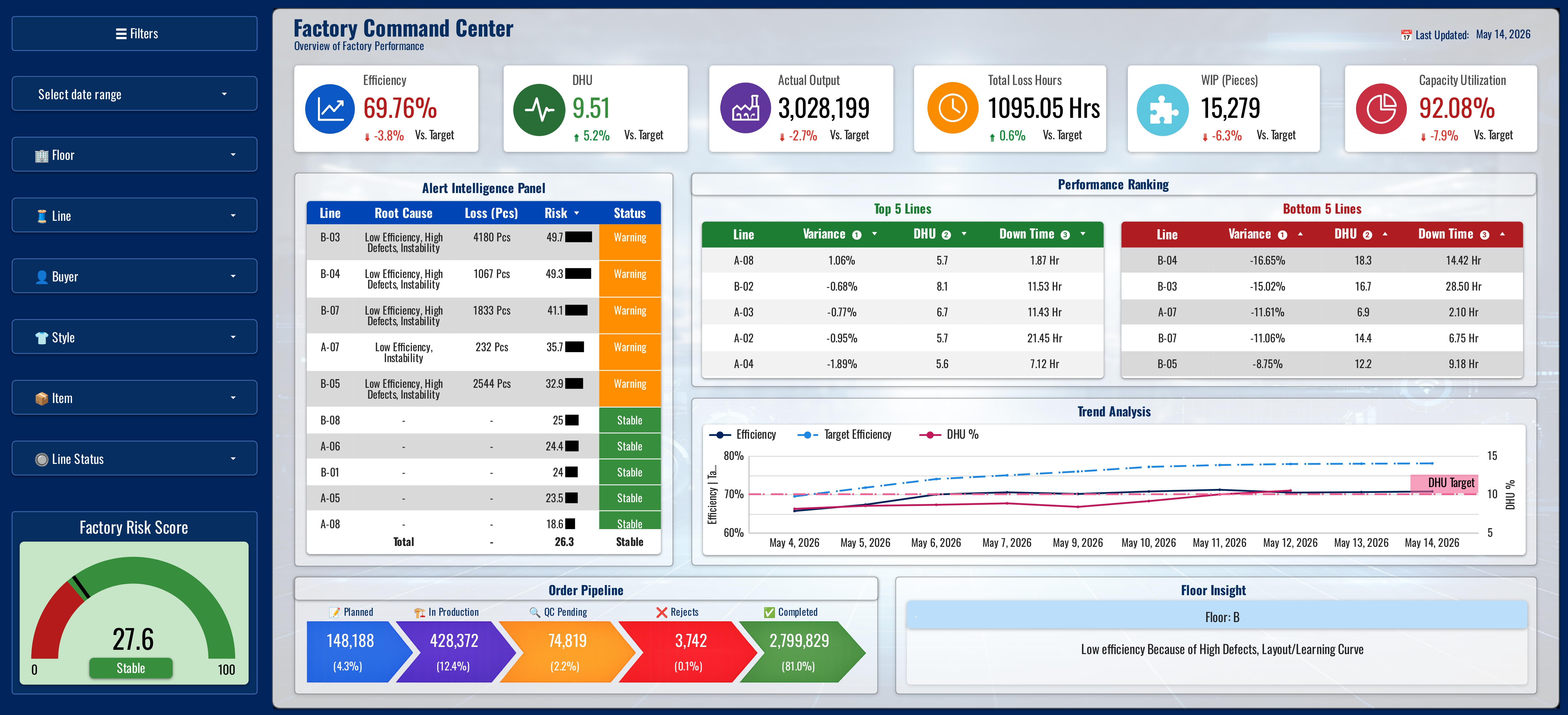The height and width of the screenshot is (715, 1568).
Task: Click the Efficiency legend marker
Action: [x=720, y=435]
